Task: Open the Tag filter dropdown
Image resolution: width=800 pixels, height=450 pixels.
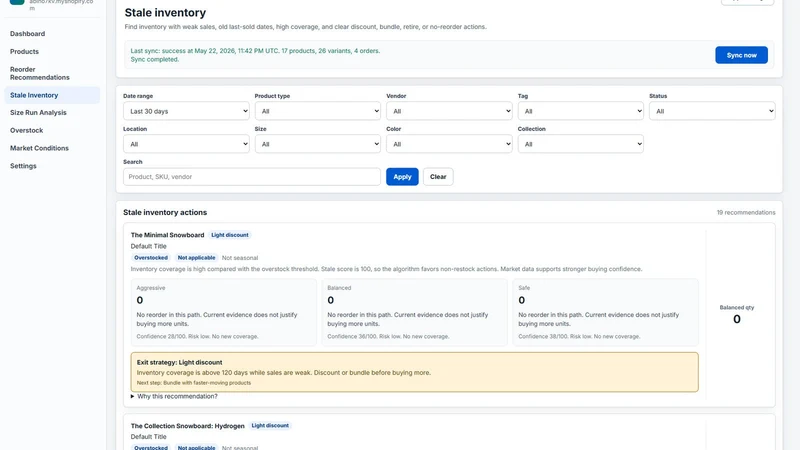Action: [x=581, y=111]
